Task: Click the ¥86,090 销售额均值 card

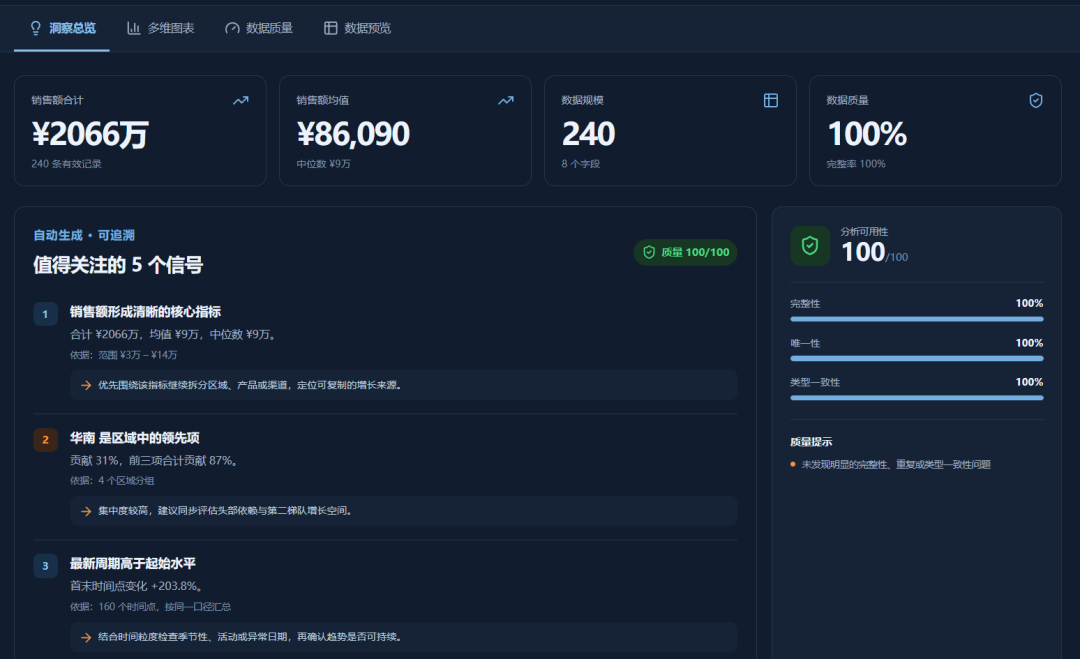Action: (405, 131)
